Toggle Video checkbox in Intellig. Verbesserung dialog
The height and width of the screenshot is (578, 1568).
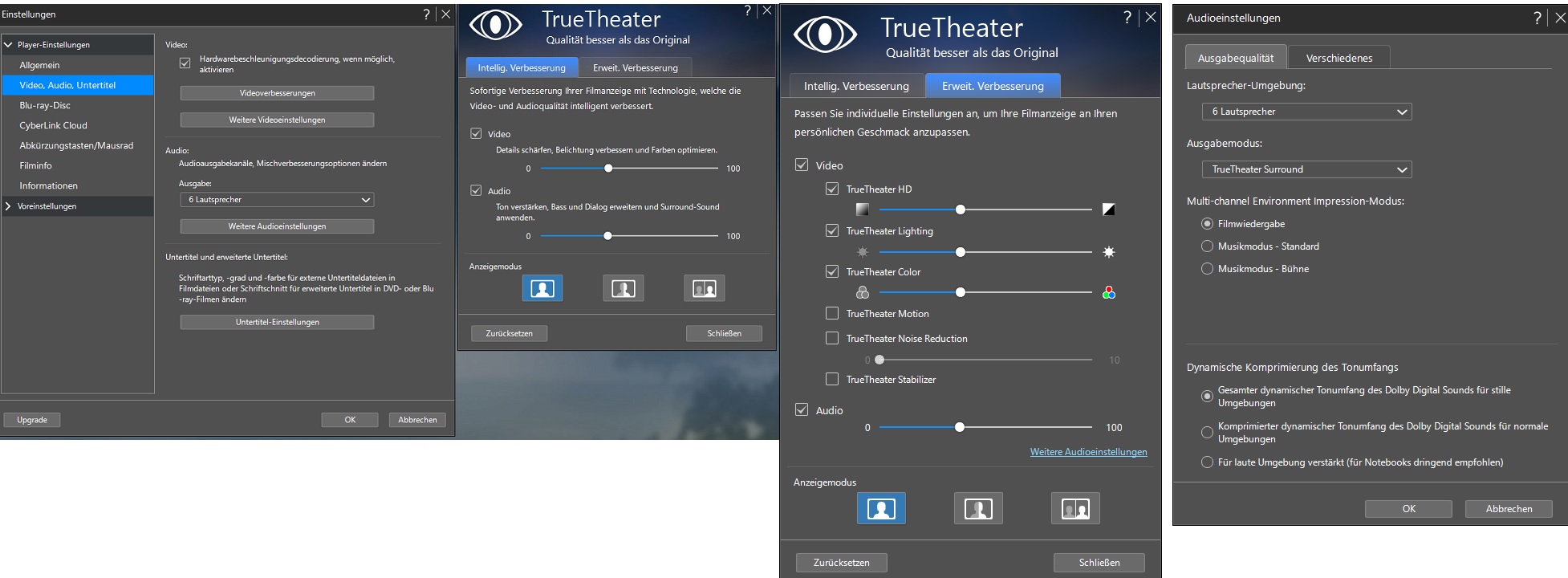click(476, 133)
